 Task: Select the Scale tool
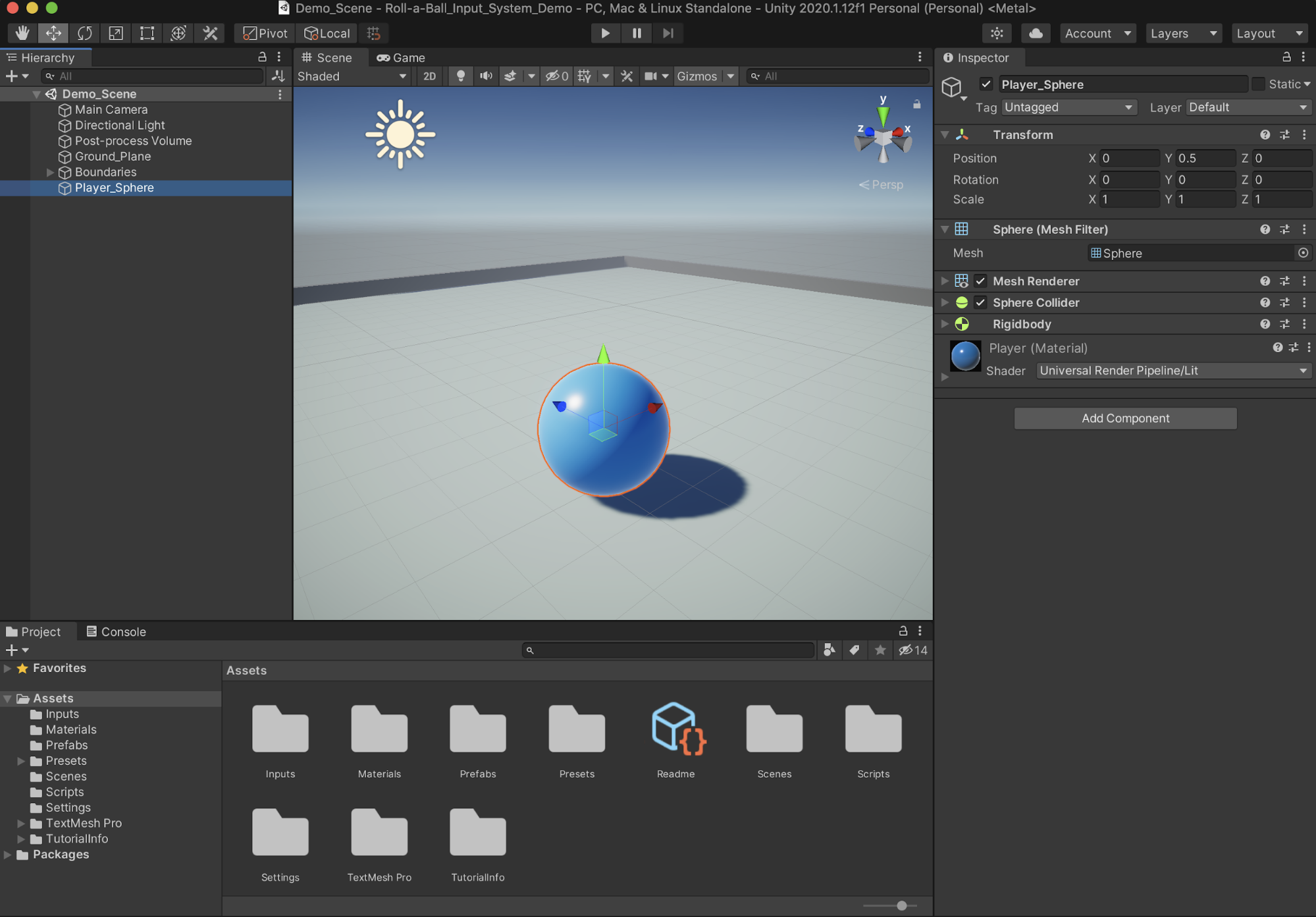coord(116,33)
